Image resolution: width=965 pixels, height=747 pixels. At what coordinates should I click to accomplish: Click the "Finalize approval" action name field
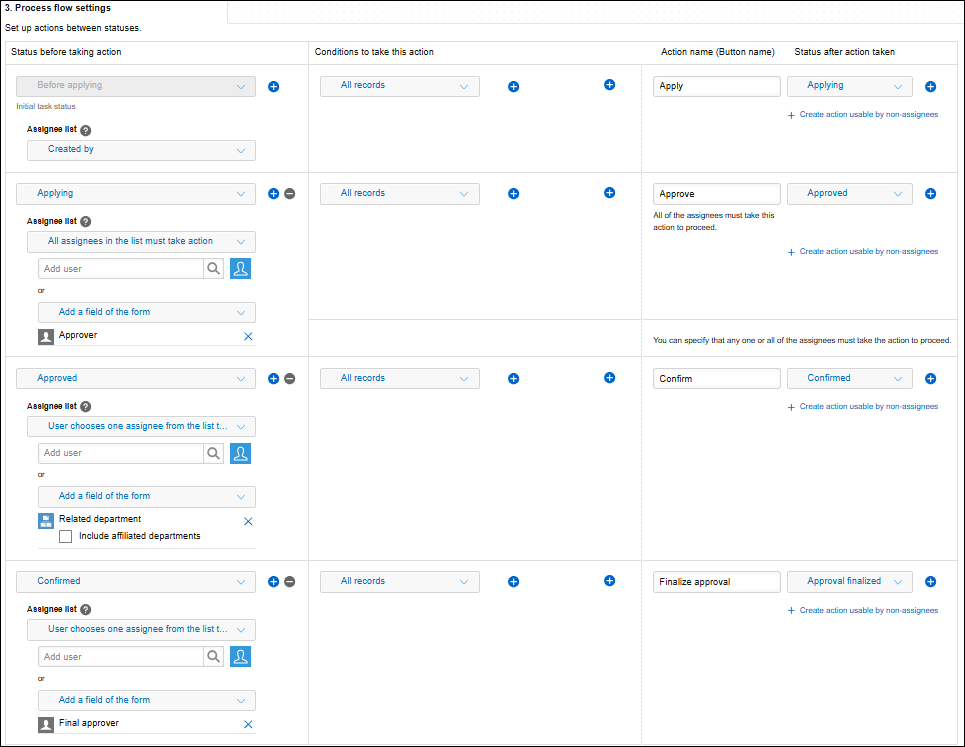(x=716, y=581)
